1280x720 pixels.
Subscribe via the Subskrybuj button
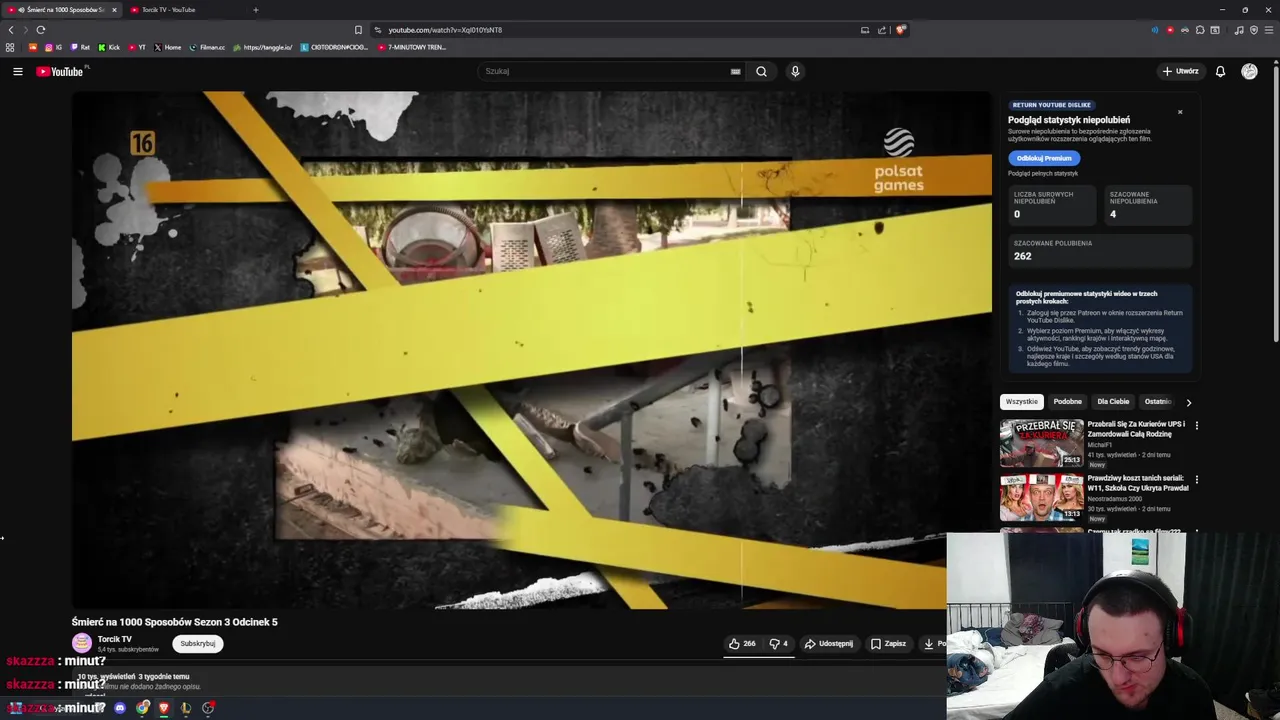[x=197, y=644]
